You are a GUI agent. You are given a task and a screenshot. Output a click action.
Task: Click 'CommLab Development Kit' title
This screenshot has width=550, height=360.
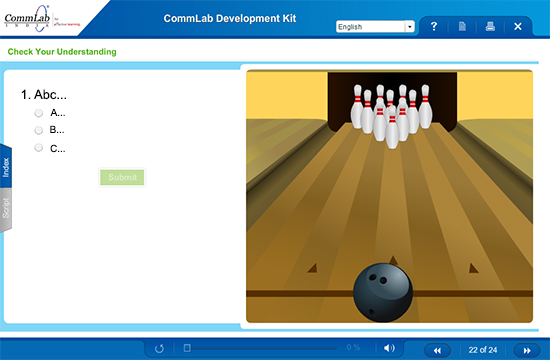(230, 18)
